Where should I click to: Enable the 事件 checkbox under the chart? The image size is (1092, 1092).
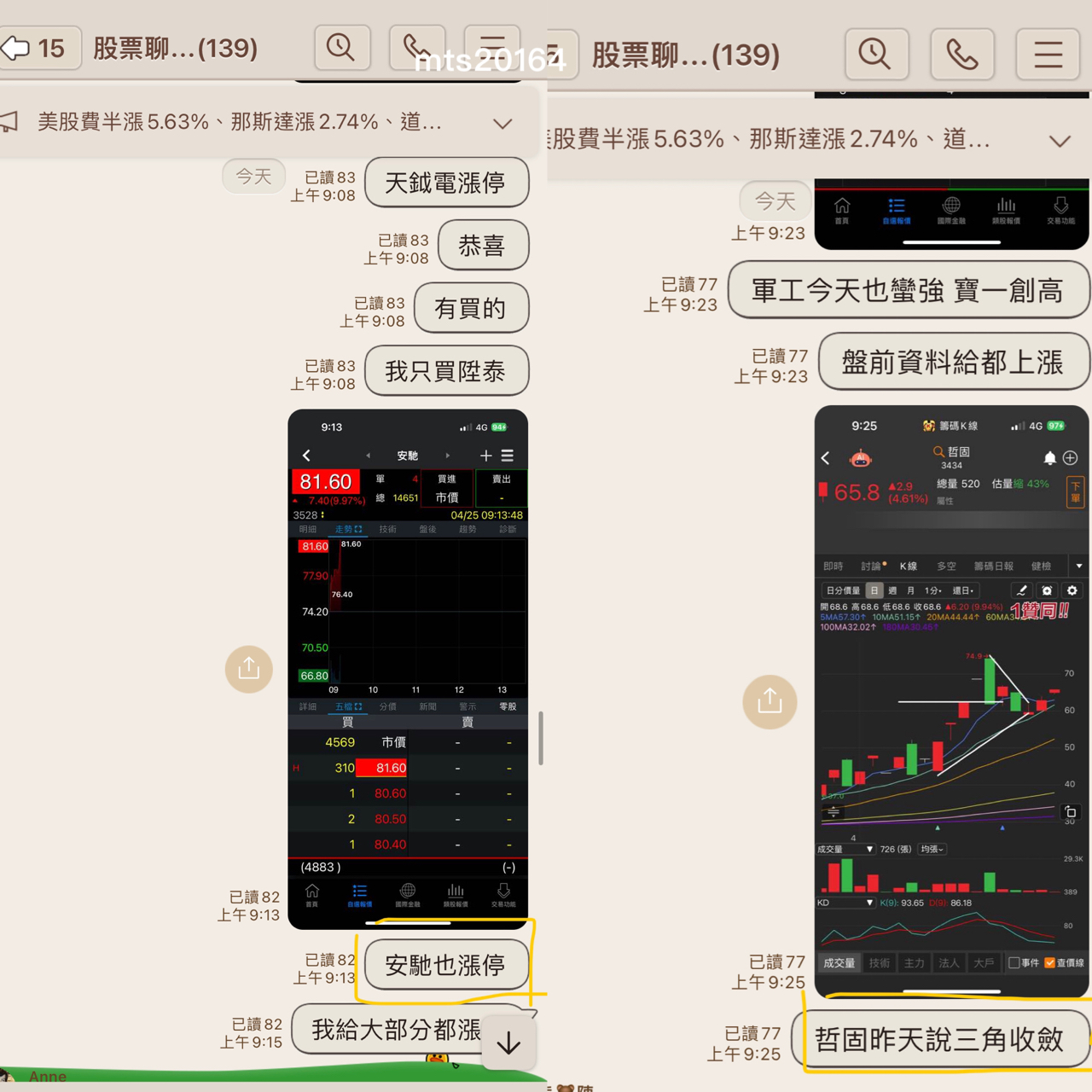pos(1014,963)
